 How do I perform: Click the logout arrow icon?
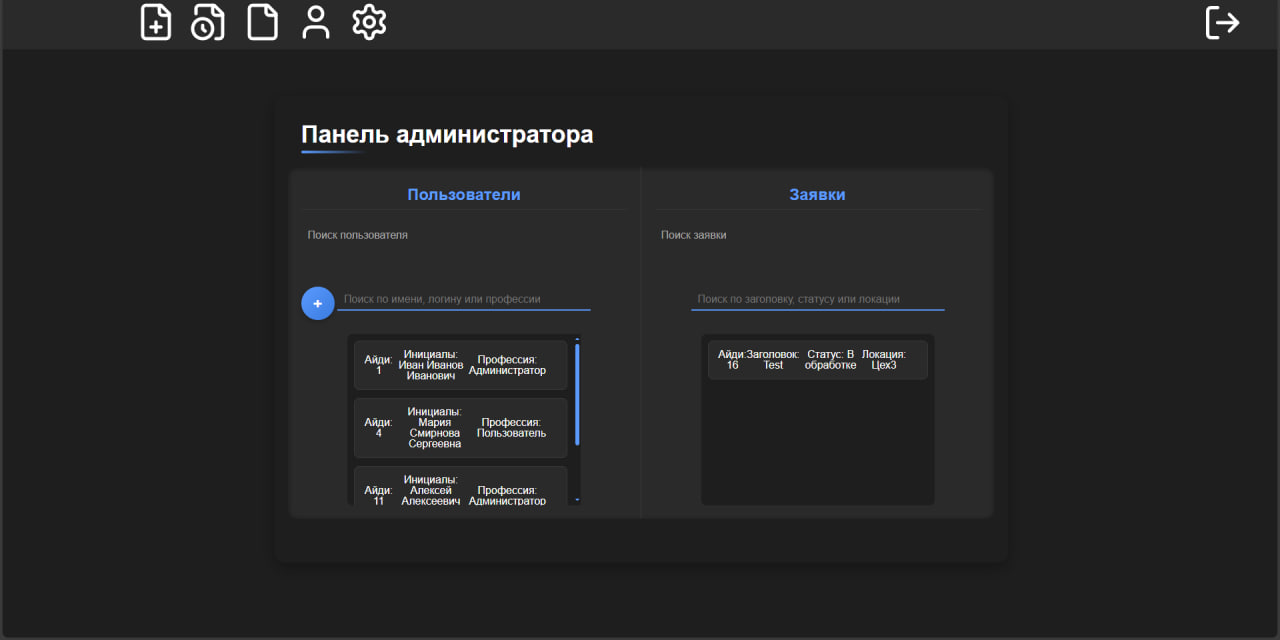point(1222,22)
